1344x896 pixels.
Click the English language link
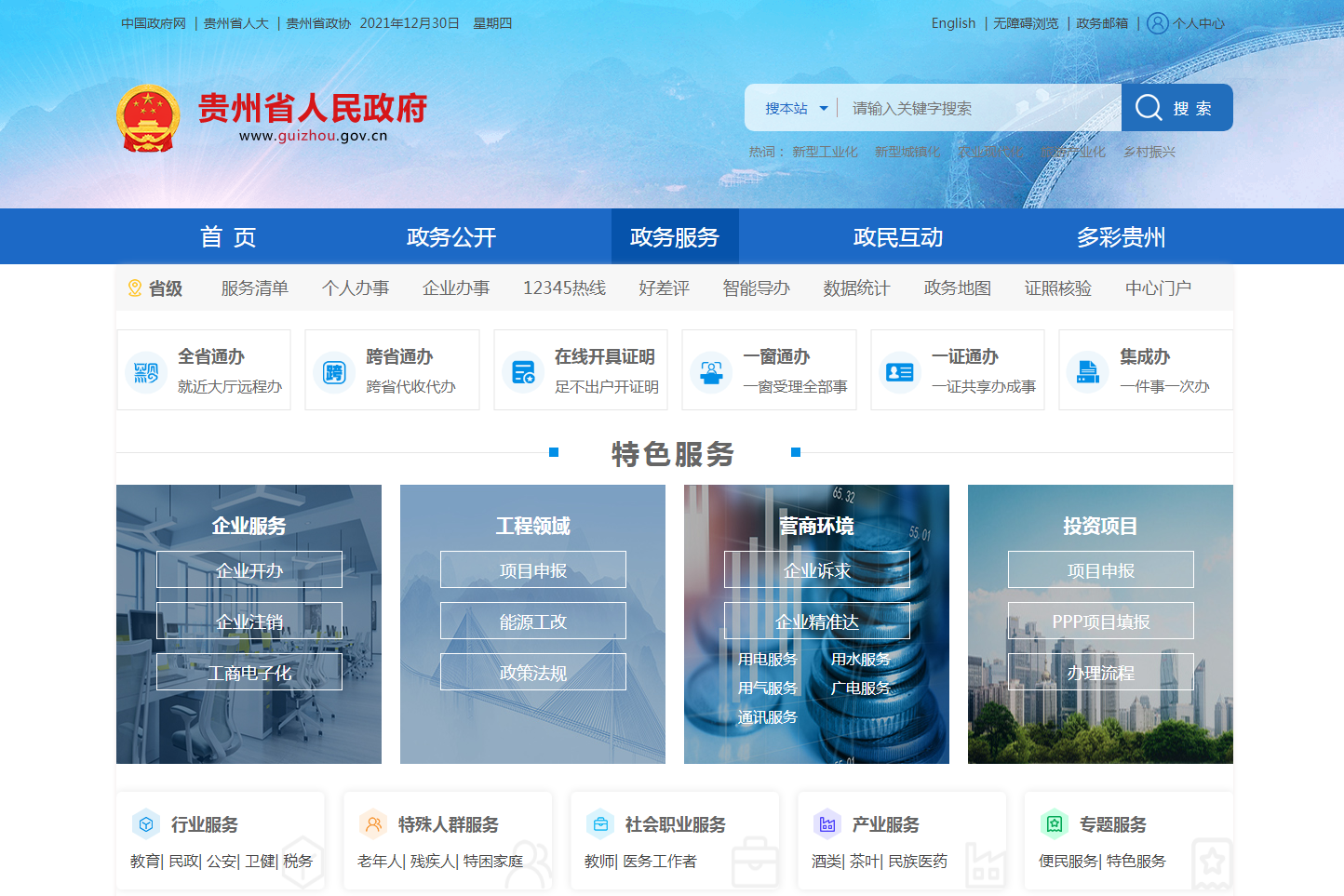tap(953, 23)
